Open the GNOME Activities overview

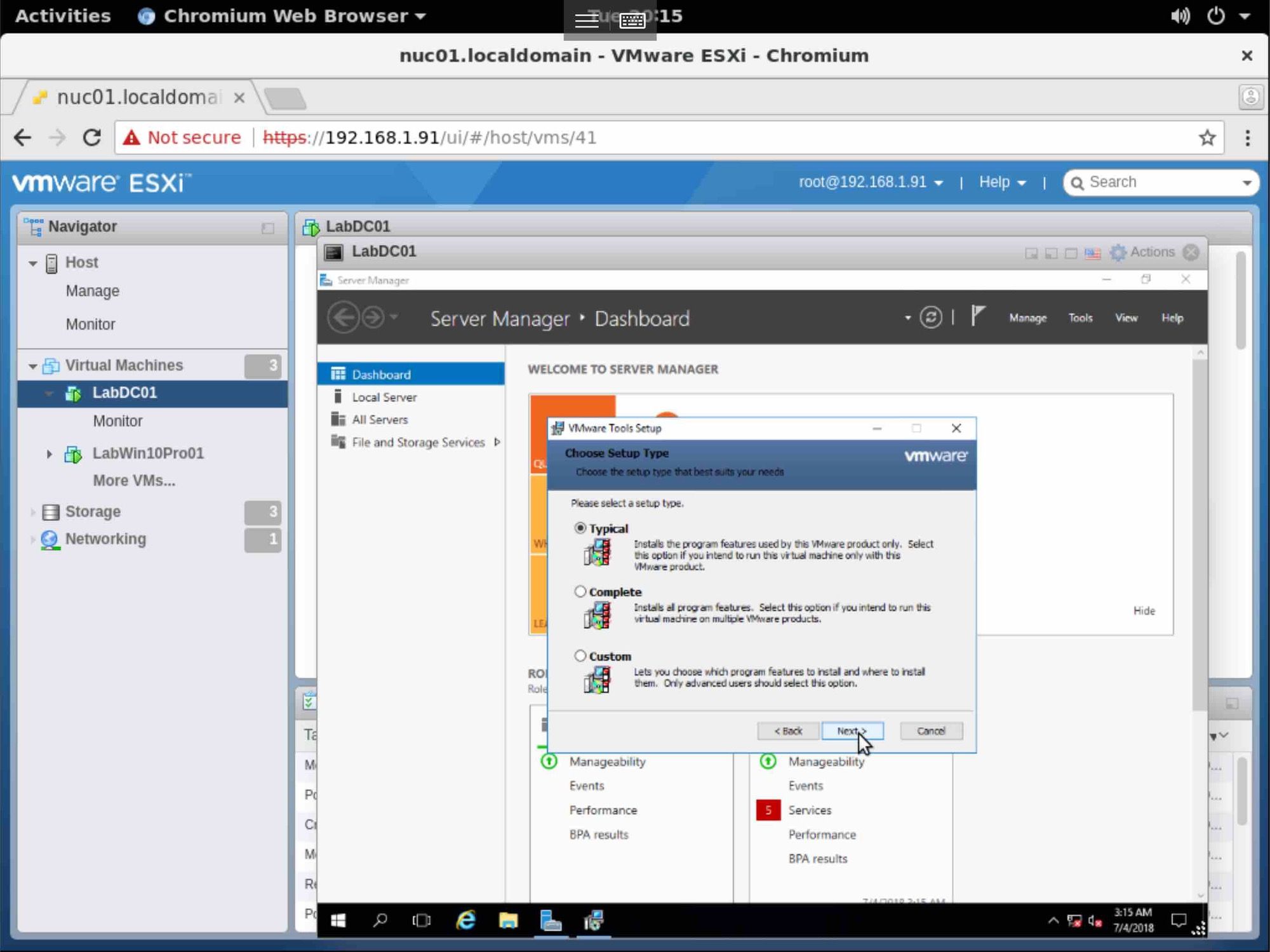[62, 16]
